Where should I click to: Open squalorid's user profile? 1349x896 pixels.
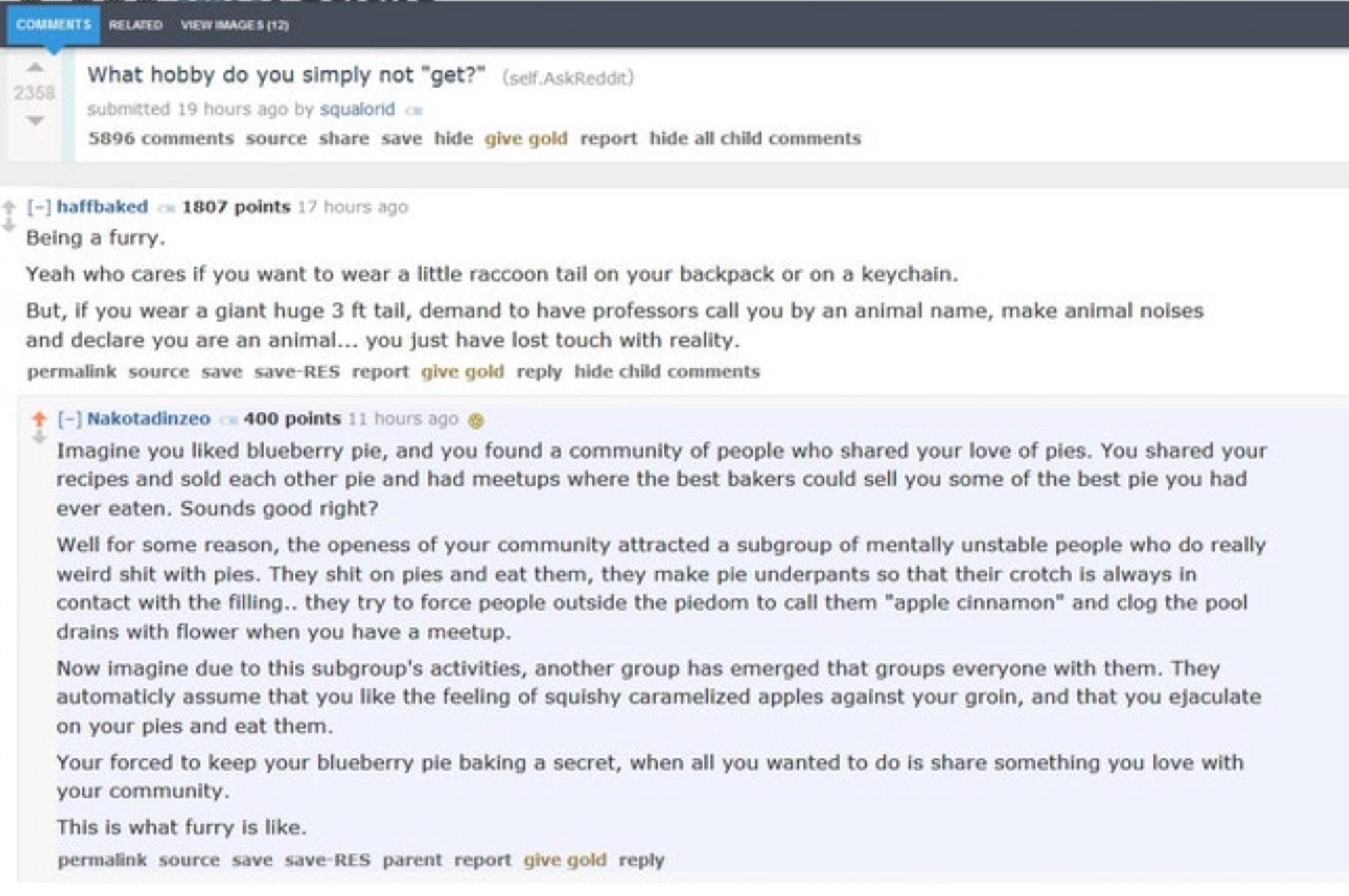coord(357,109)
